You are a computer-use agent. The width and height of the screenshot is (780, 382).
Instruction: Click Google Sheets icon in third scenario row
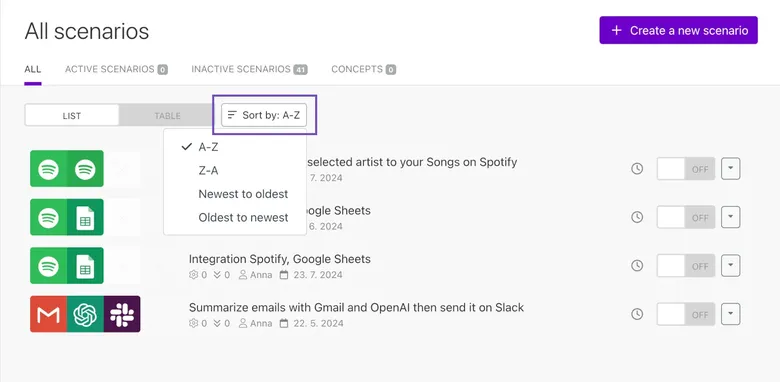tap(85, 266)
